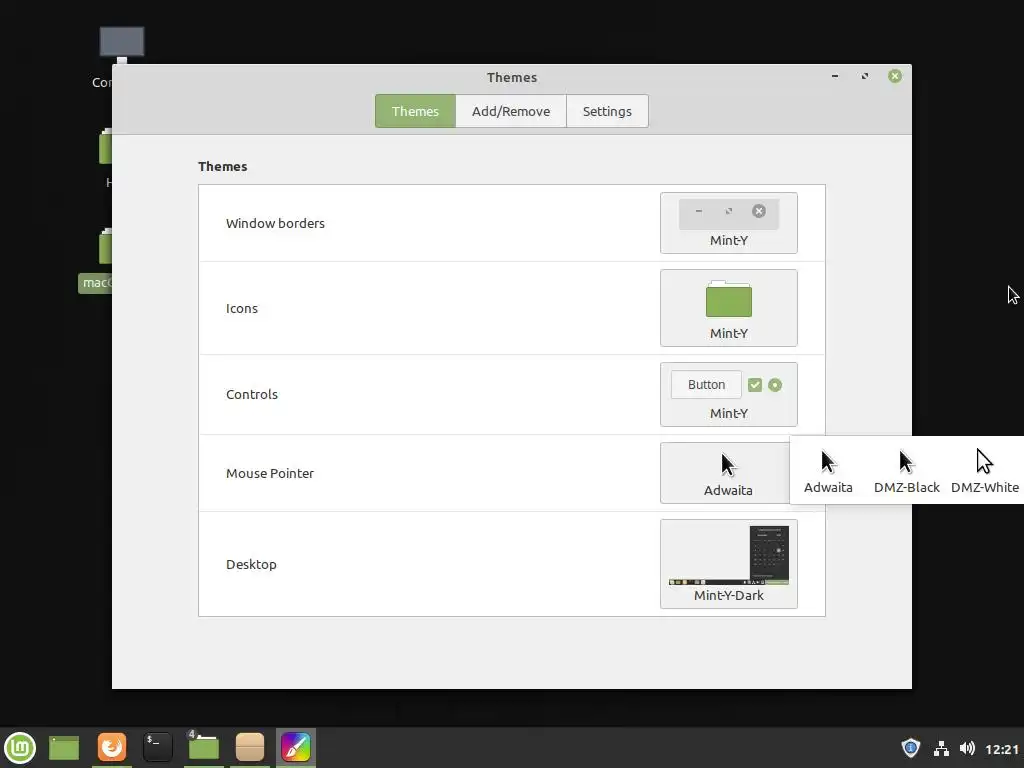Click the Mouse Pointer Adwaita chooser button
The image size is (1024, 768).
pyautogui.click(x=725, y=473)
